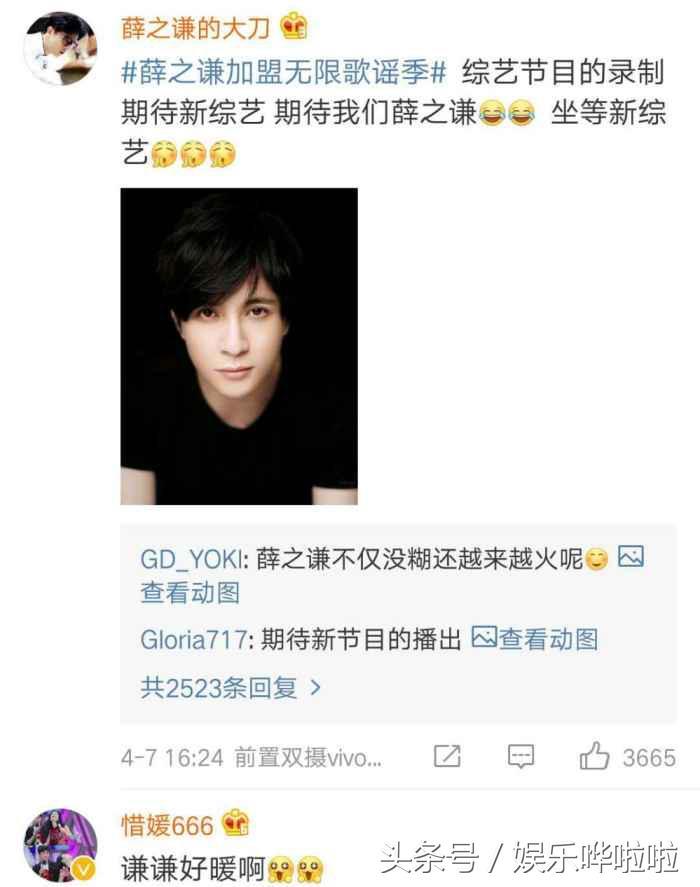Viewport: 700px width, 887px height.
Task: Click crown badge next to 惜媛666
Action: click(x=236, y=823)
